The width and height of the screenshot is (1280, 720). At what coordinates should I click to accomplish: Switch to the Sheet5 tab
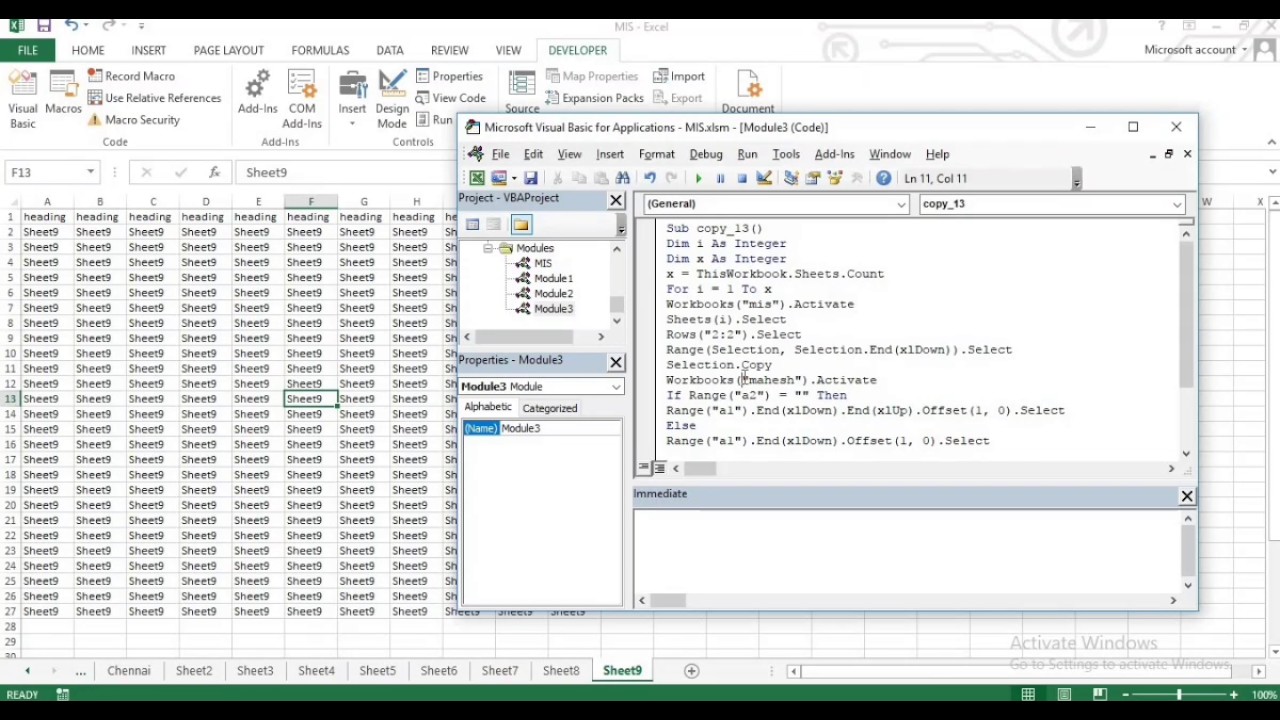pos(378,671)
